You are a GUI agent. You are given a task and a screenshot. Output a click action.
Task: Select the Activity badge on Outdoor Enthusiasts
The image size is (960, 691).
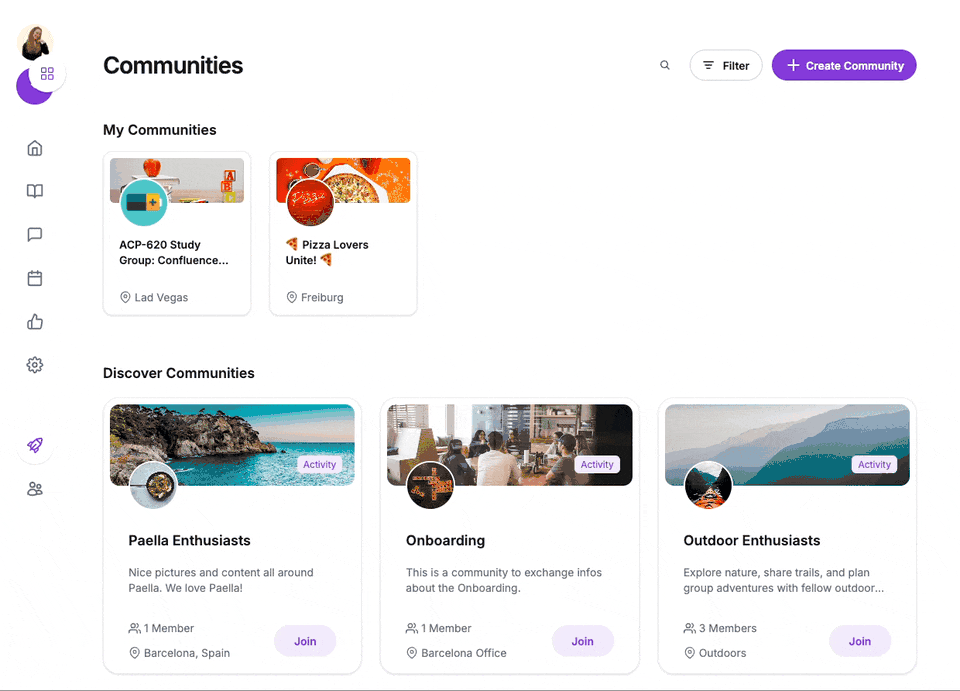pos(874,464)
